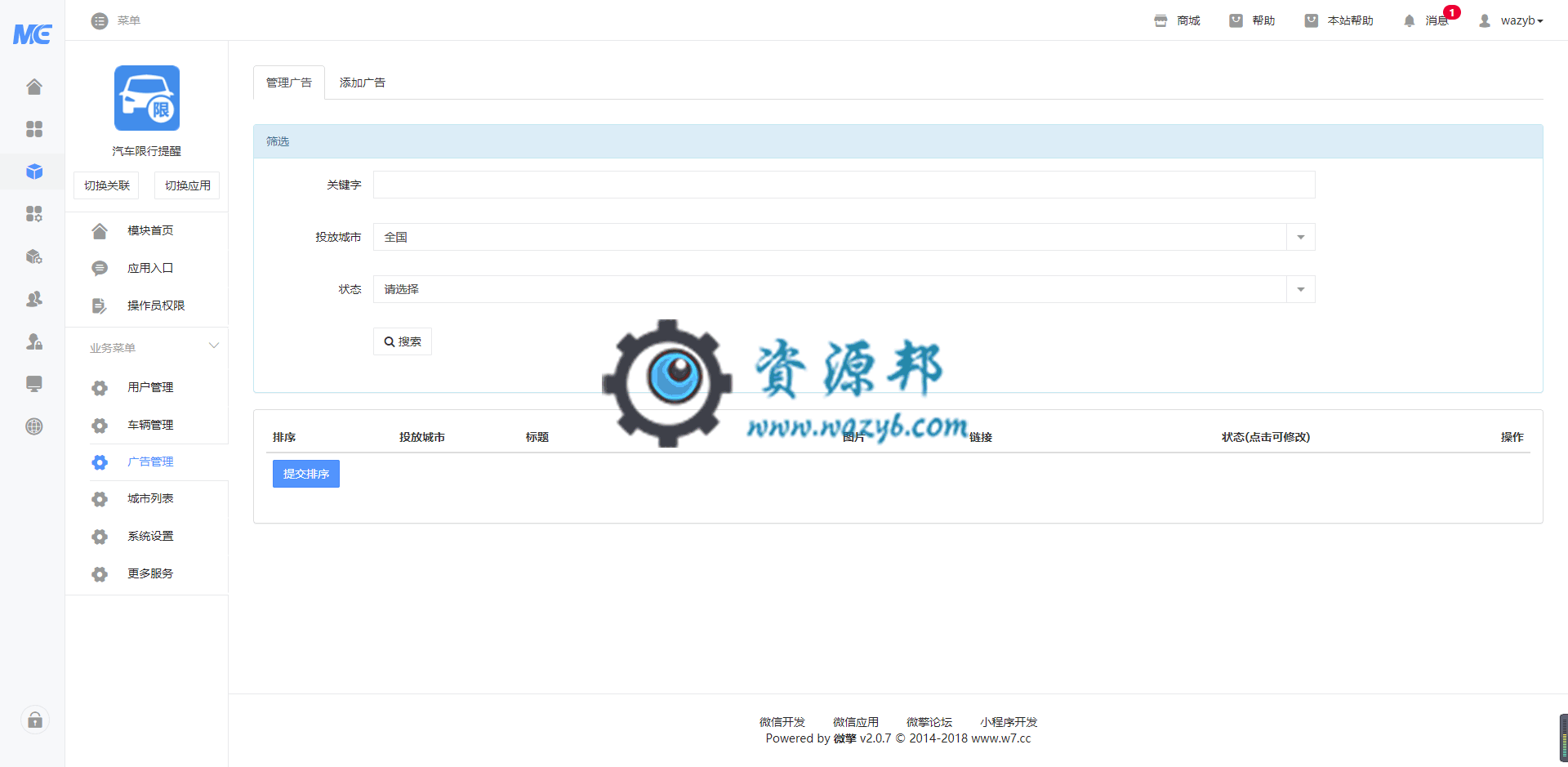The width and height of the screenshot is (1568, 767).
Task: Open 本站帮助 site help link
Action: (x=1339, y=20)
